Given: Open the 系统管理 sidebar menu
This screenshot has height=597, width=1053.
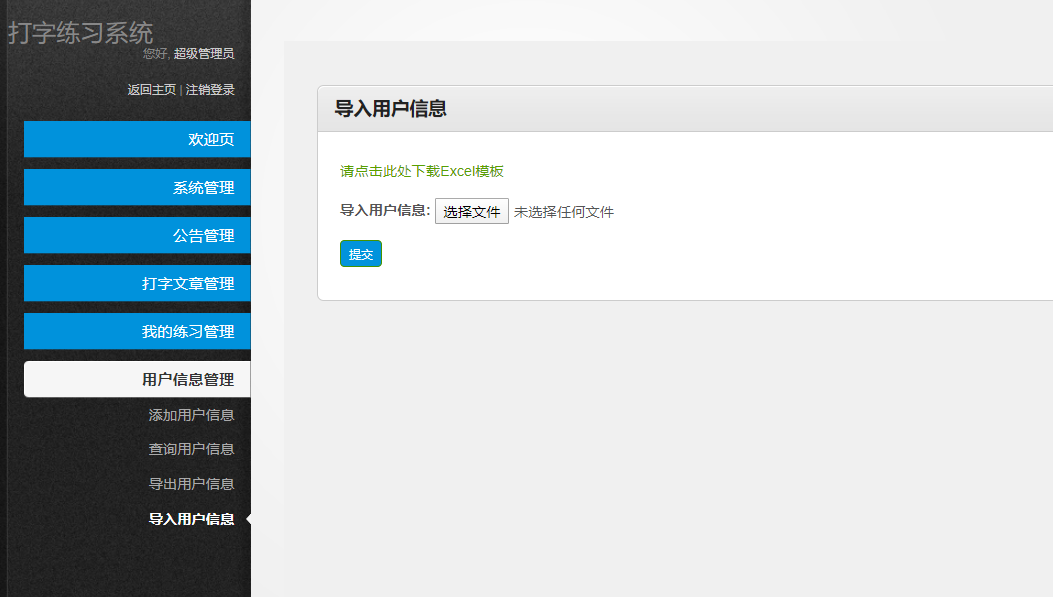Looking at the screenshot, I should pos(137,187).
